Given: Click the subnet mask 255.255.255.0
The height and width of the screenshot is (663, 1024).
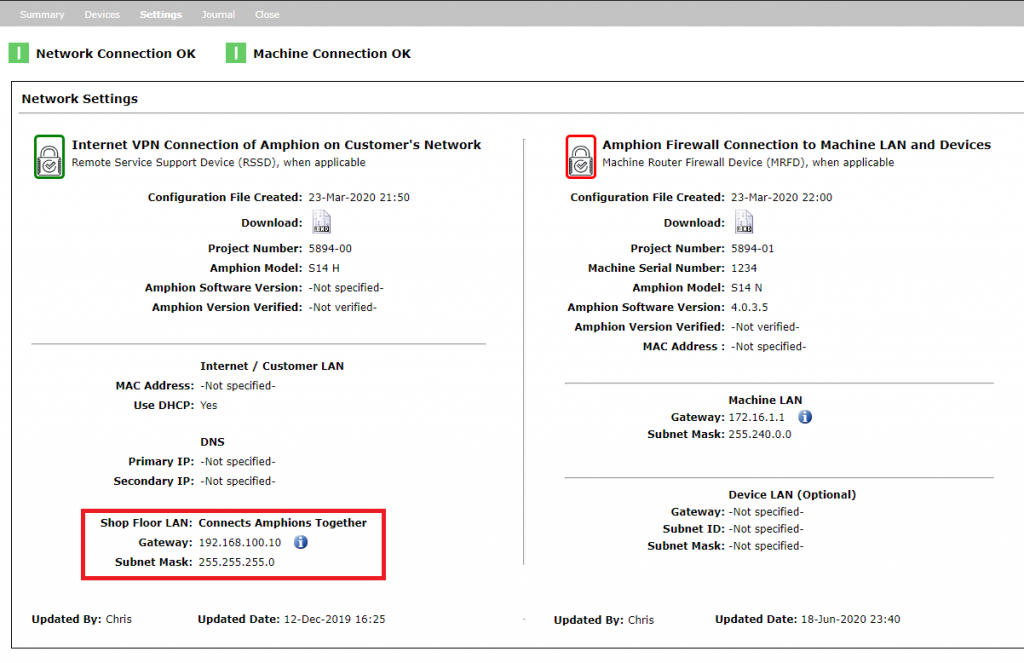Looking at the screenshot, I should pos(236,562).
